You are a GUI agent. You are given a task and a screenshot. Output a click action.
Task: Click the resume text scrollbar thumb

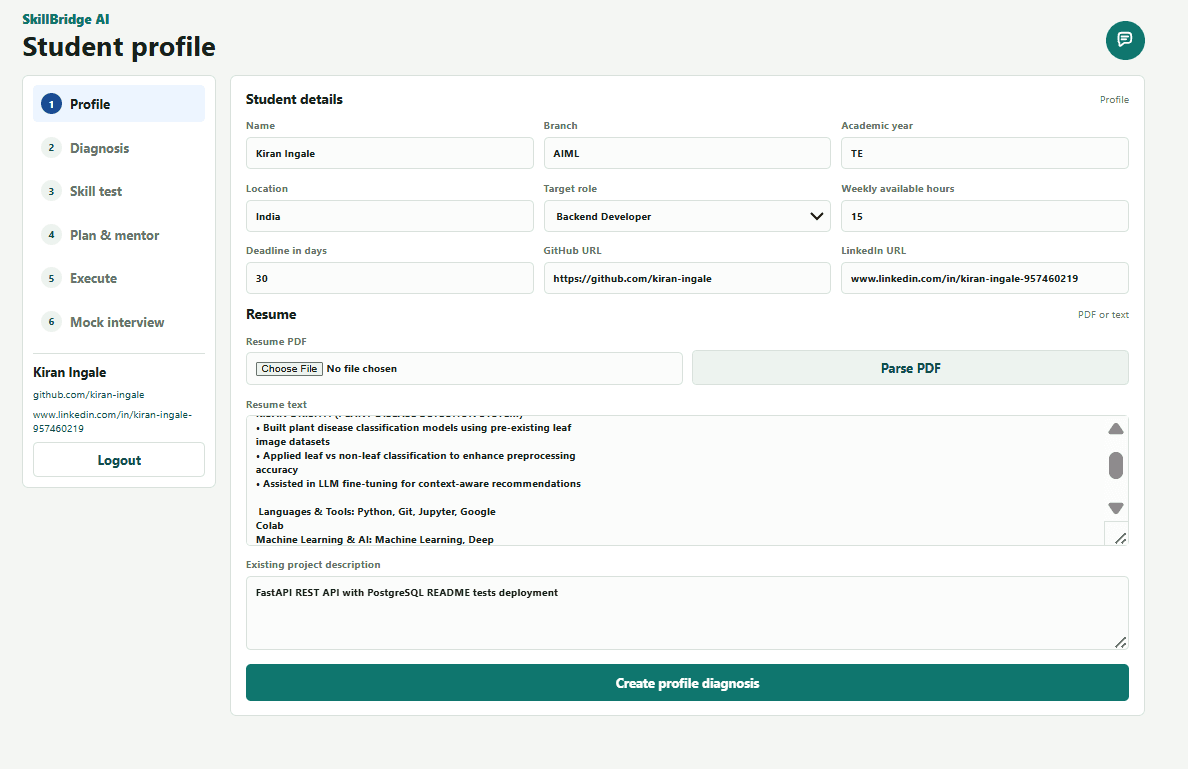click(x=1115, y=465)
